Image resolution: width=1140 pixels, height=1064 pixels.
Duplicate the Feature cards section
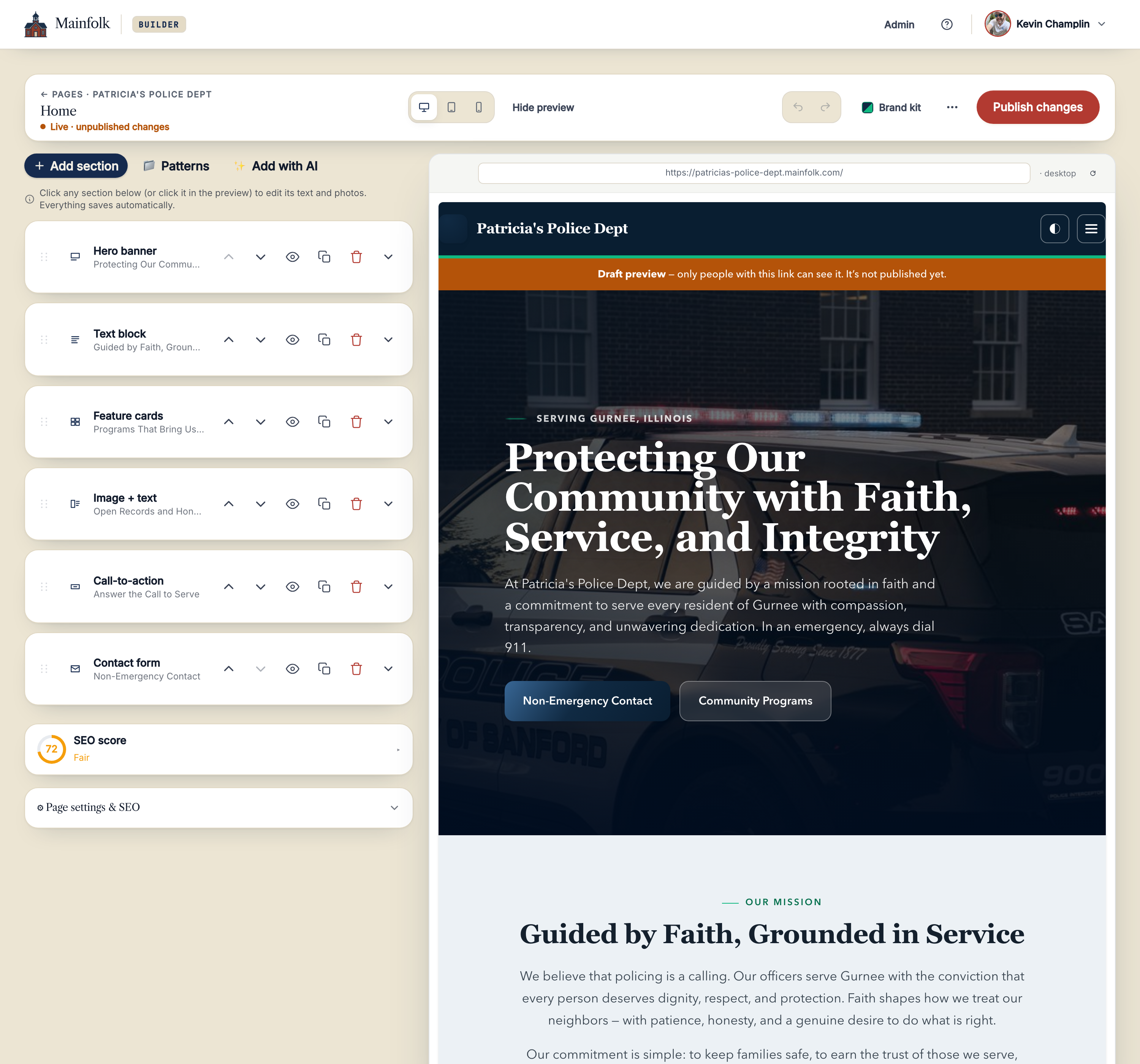(x=324, y=421)
